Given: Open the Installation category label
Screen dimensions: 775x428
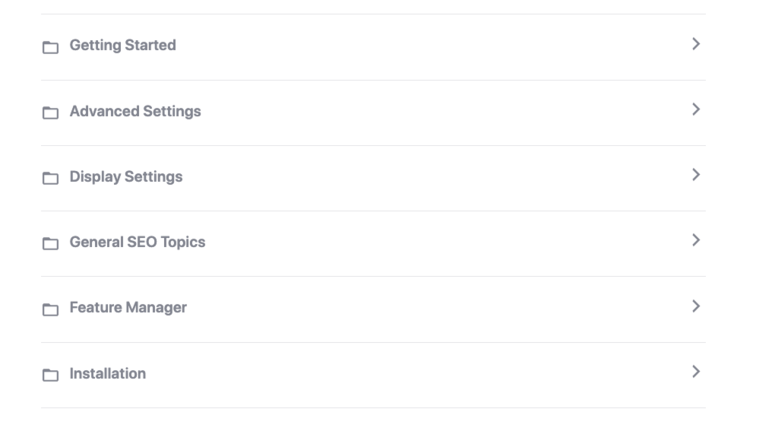Looking at the screenshot, I should pyautogui.click(x=108, y=374).
